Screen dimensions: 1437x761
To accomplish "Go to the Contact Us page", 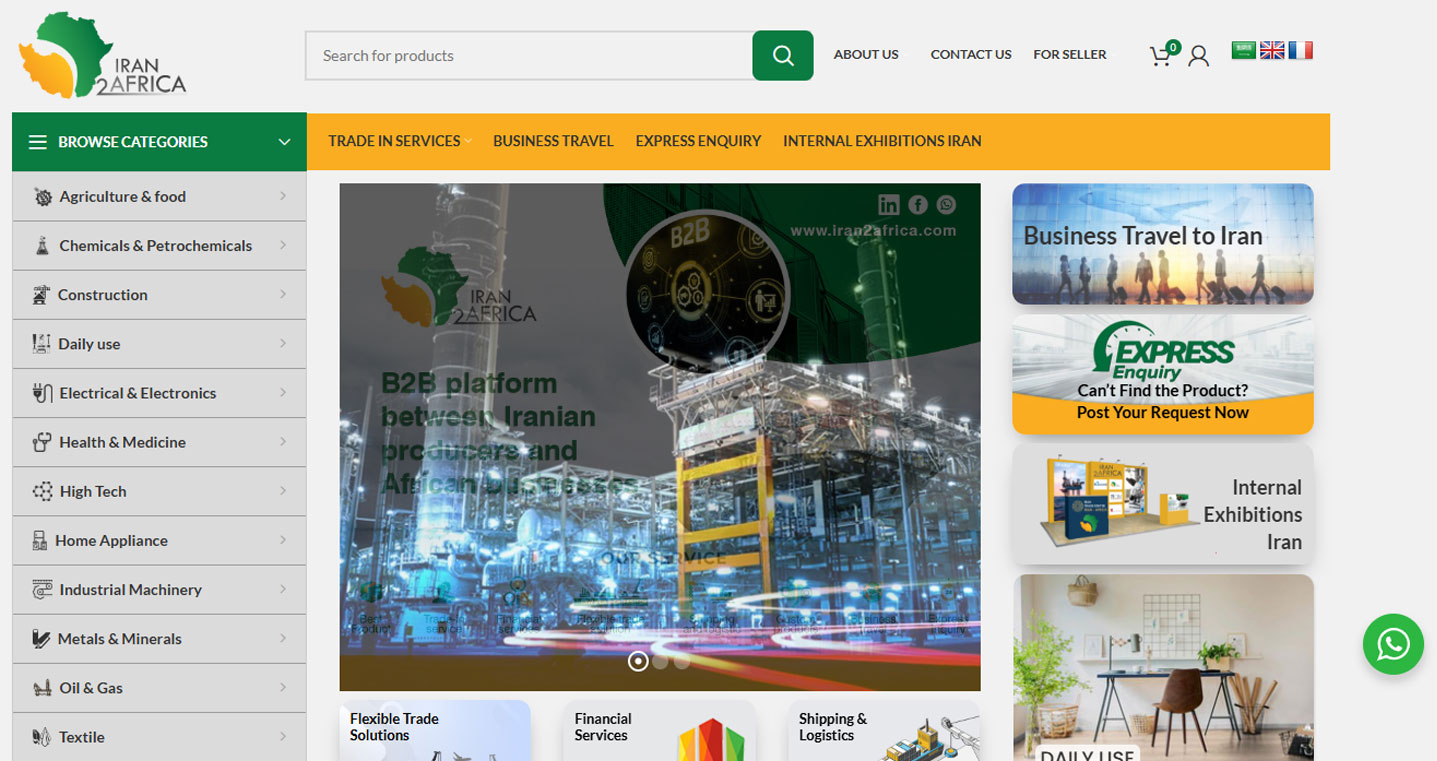I will pos(971,55).
